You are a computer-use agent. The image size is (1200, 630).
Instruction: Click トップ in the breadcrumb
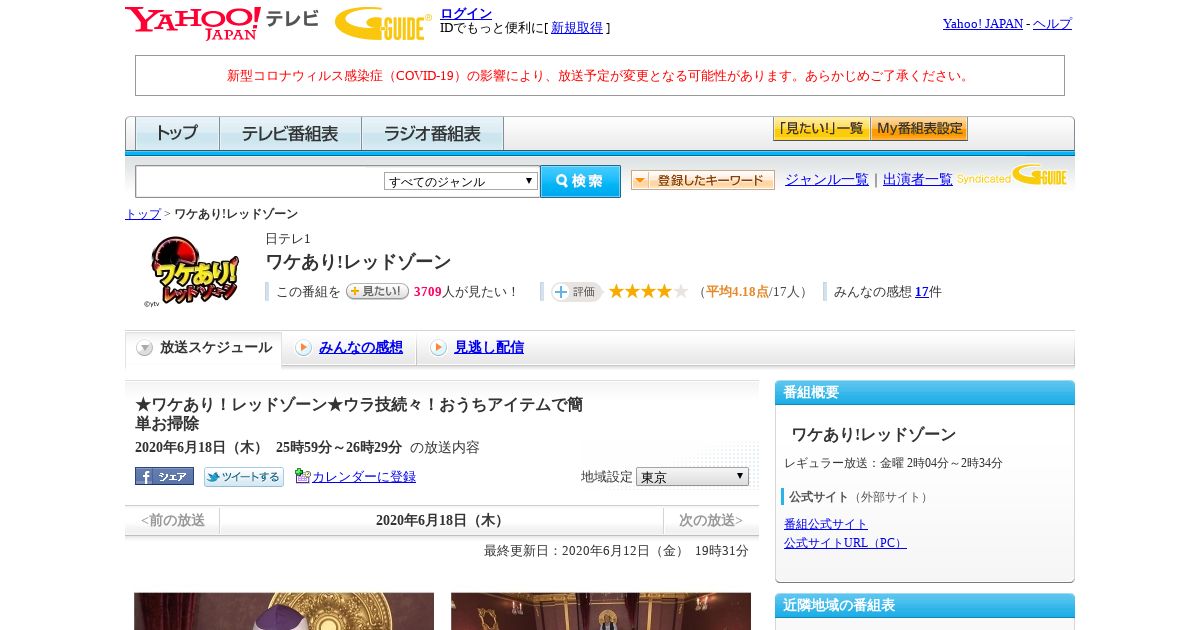143,214
